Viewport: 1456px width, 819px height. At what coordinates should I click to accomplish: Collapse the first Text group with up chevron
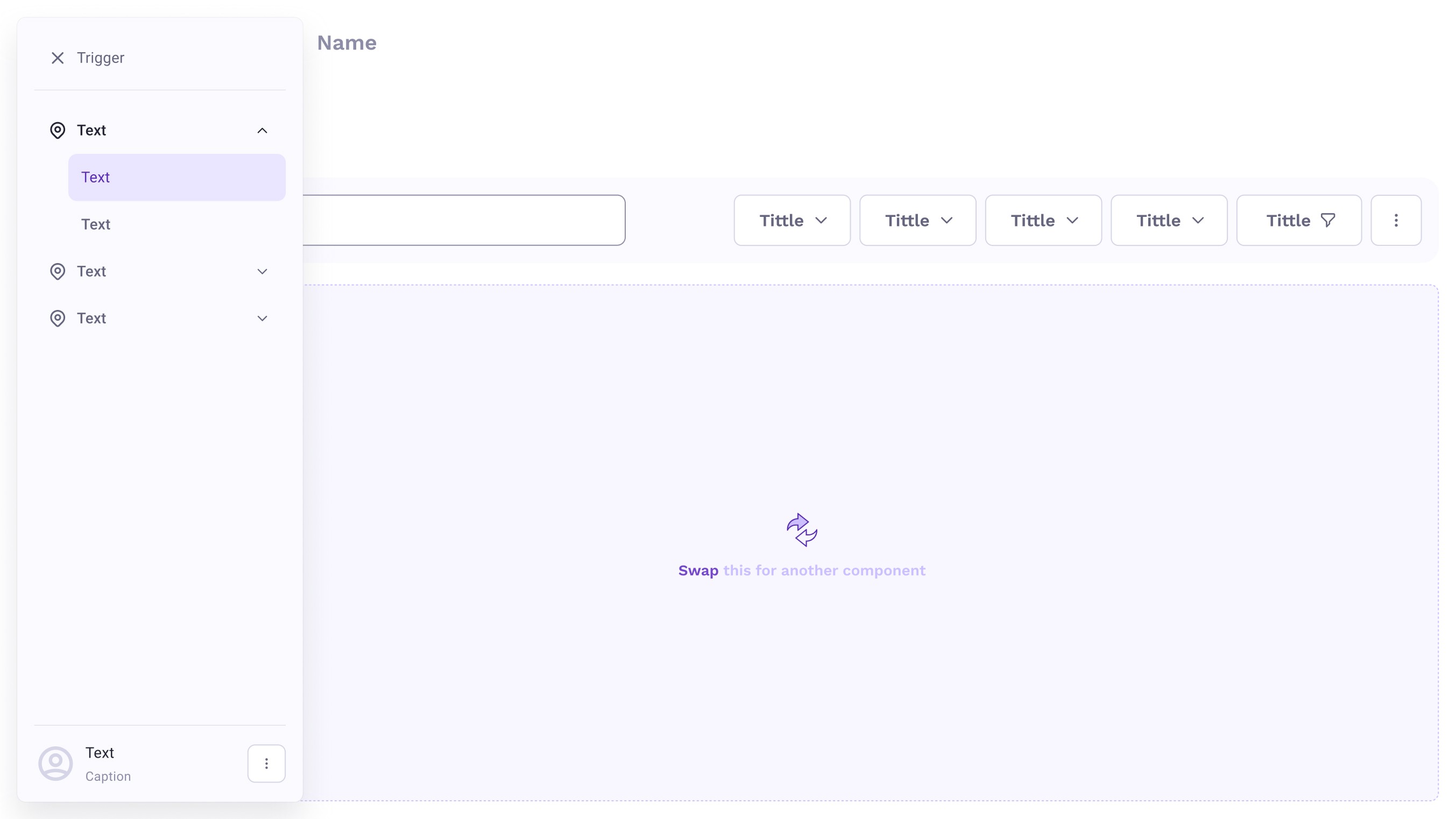pos(262,131)
